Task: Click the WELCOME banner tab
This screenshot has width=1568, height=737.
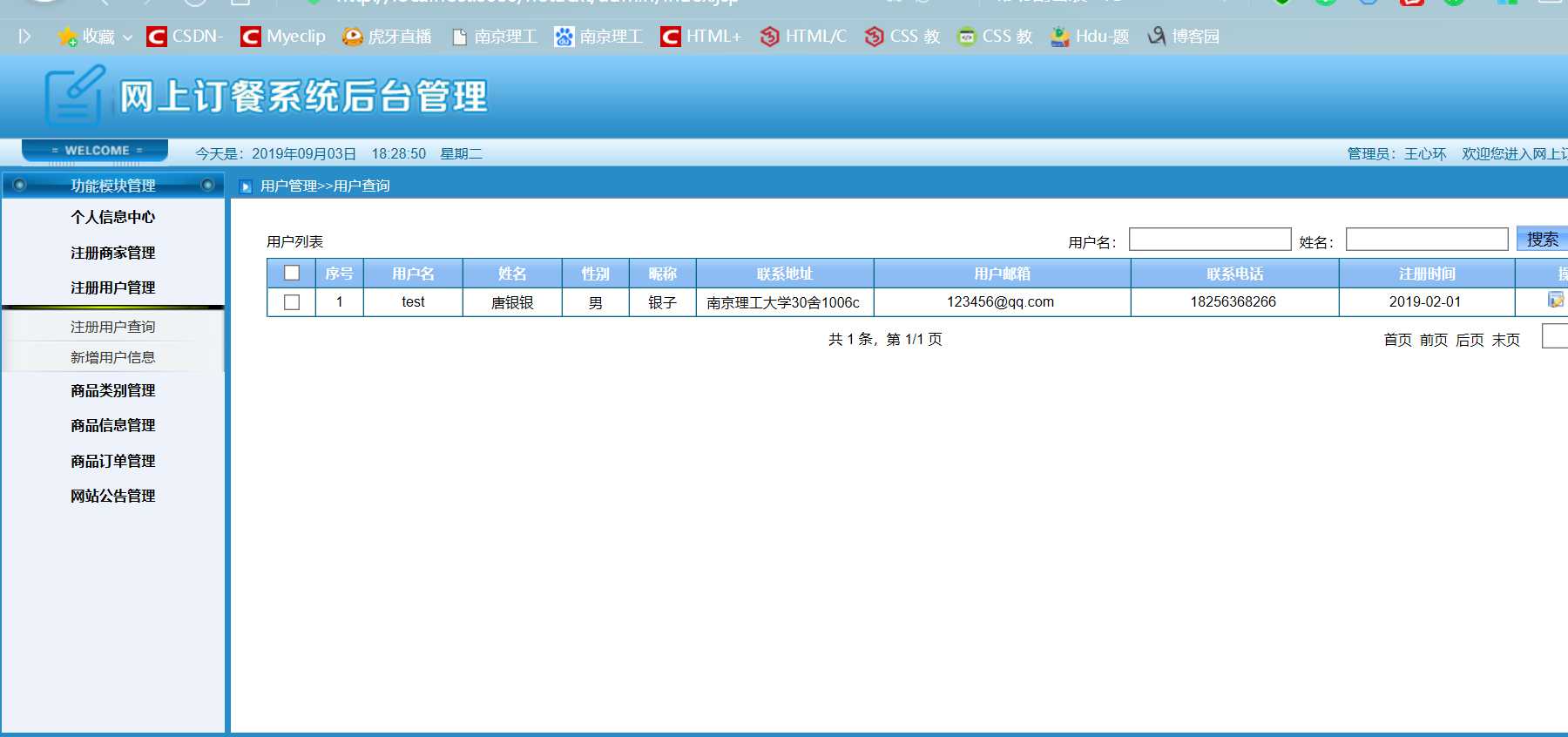Action: 96,151
